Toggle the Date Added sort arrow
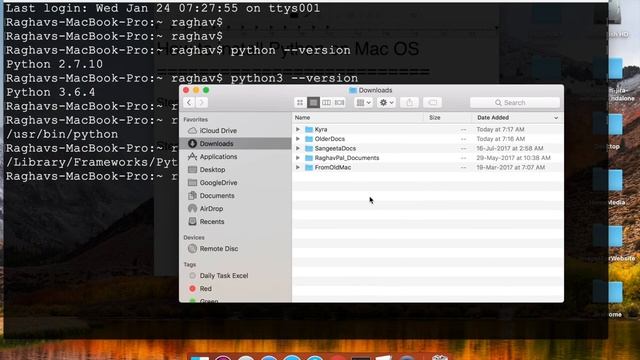The width and height of the screenshot is (640, 360). click(x=556, y=118)
